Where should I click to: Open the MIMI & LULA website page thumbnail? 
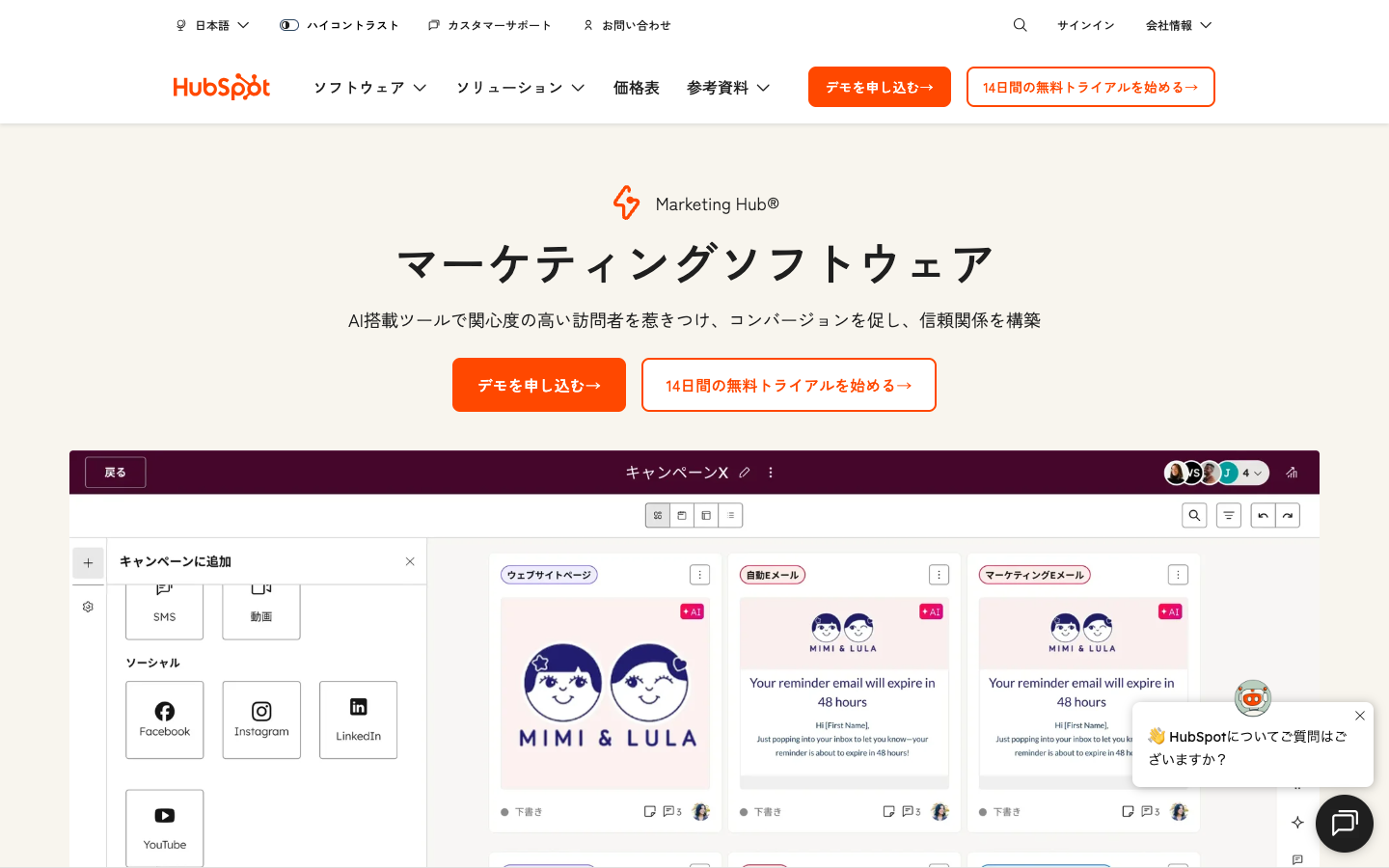point(605,692)
